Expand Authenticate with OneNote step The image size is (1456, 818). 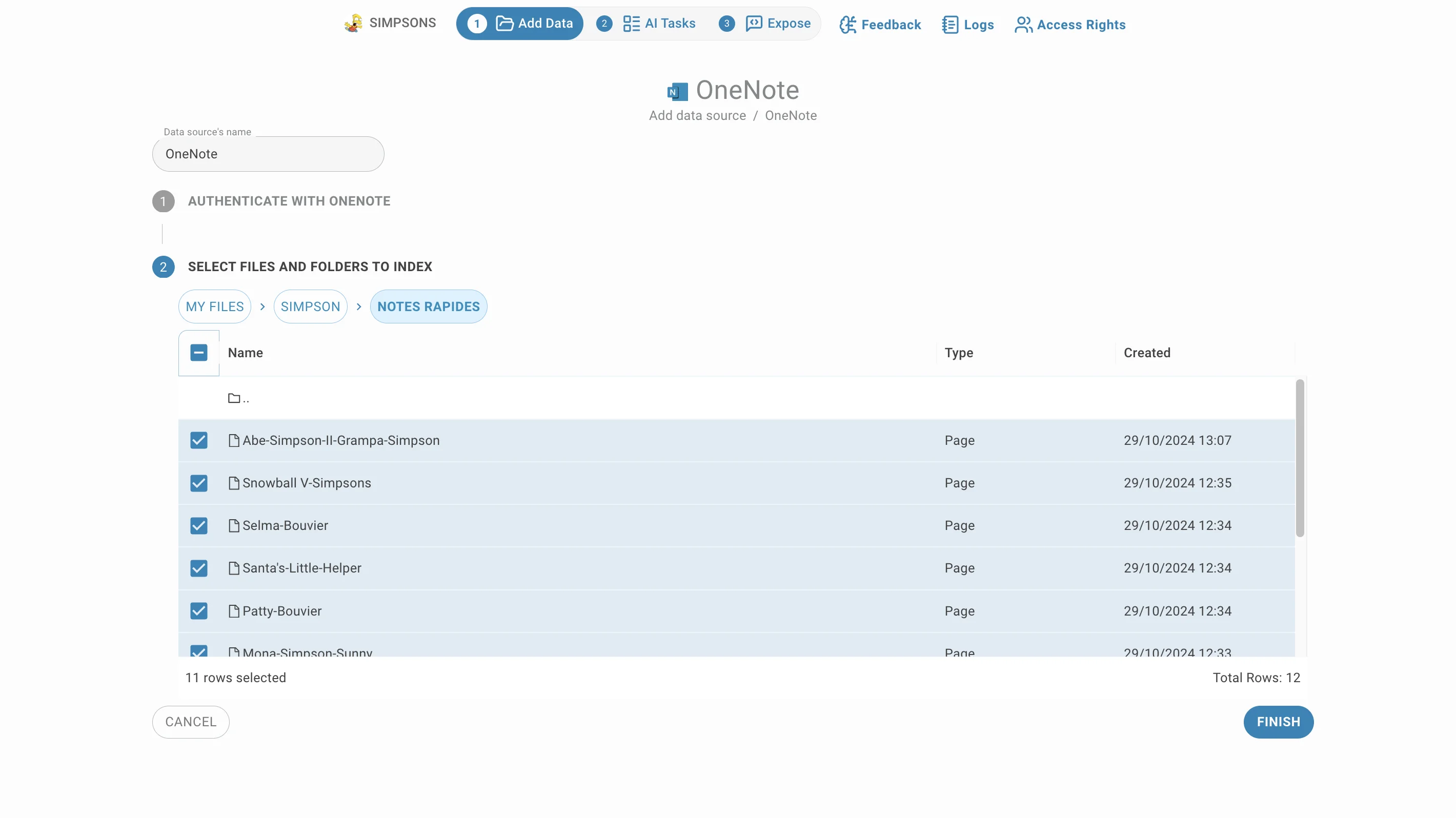coord(289,201)
